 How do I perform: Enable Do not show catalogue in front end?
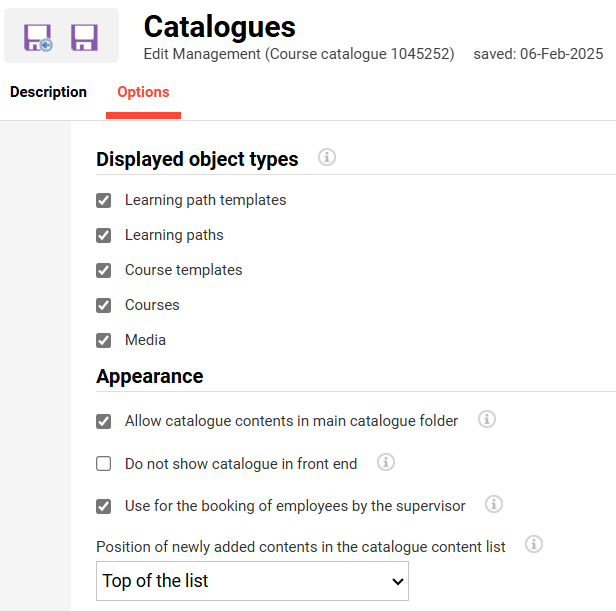pyautogui.click(x=104, y=464)
